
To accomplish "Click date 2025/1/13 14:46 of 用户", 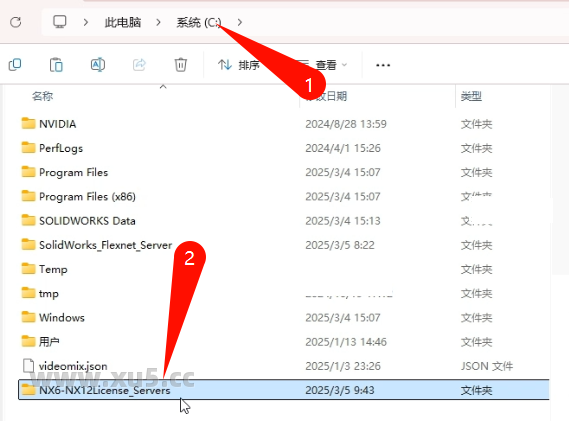I will [346, 342].
